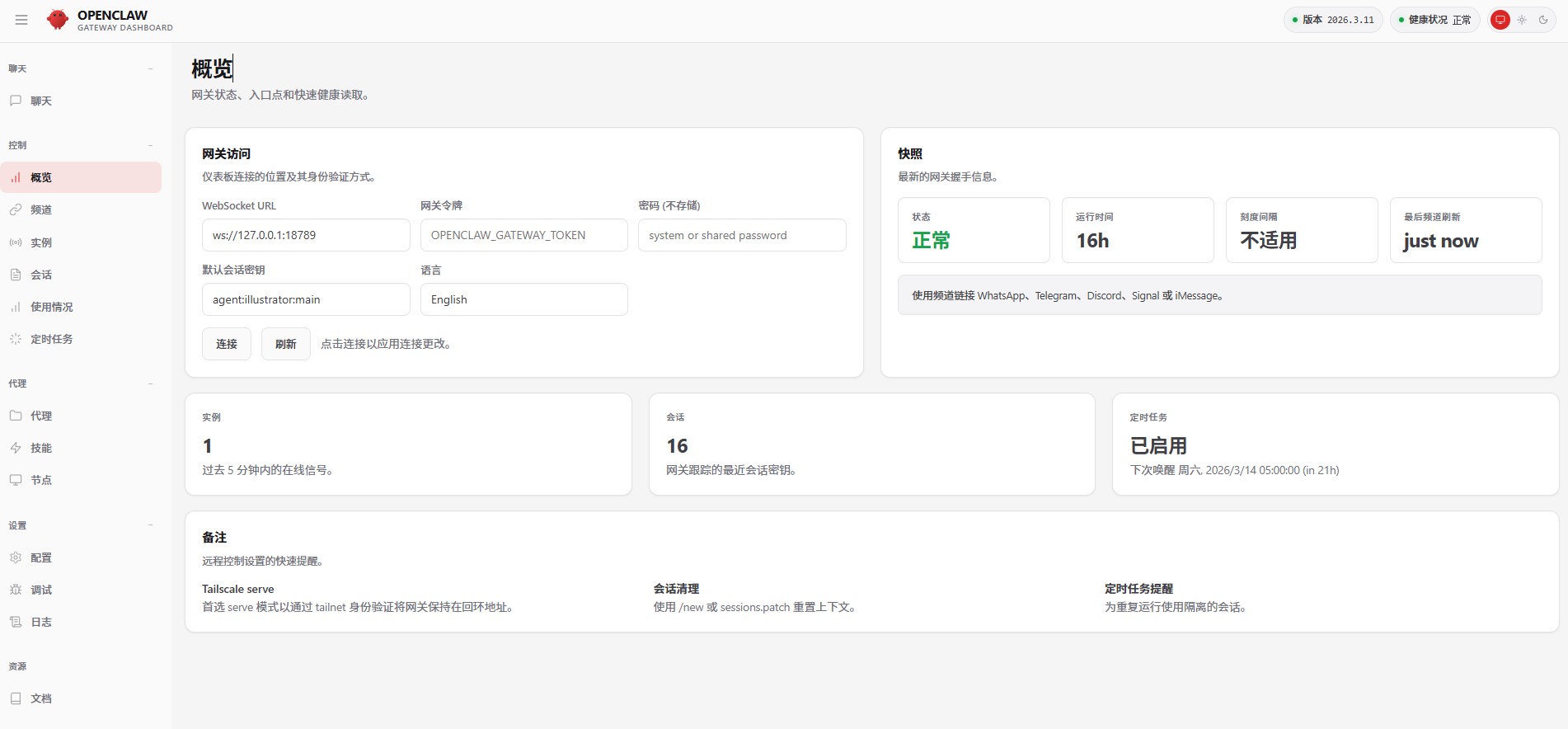Focus the 网关令牌 token input field
The image size is (1568, 729).
pos(524,235)
